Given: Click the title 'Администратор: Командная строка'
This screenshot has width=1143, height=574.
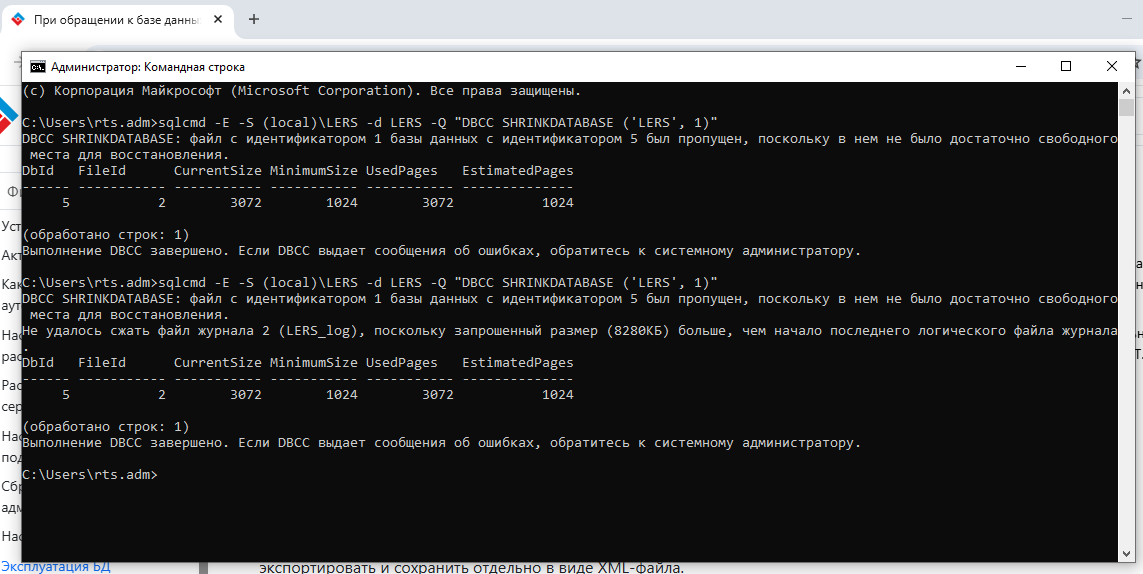Looking at the screenshot, I should (x=148, y=67).
